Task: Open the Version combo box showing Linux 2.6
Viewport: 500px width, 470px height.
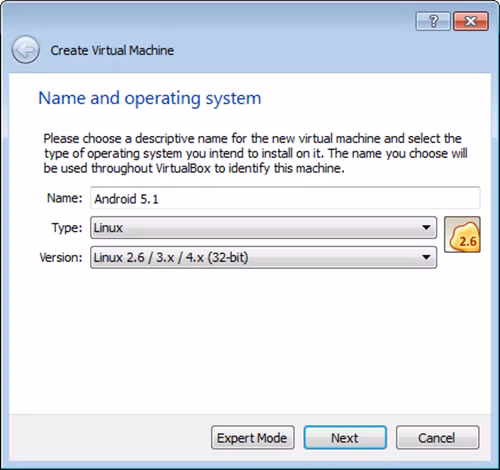Action: [263, 257]
